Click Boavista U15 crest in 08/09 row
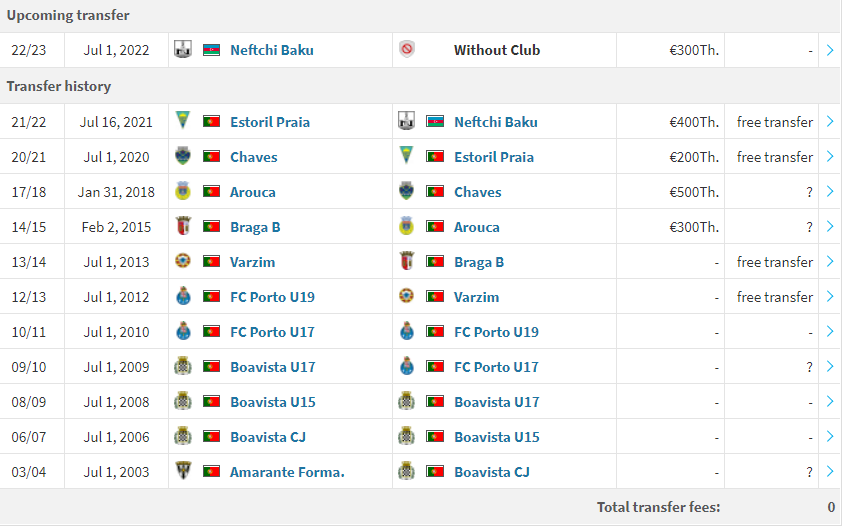 [x=183, y=401]
